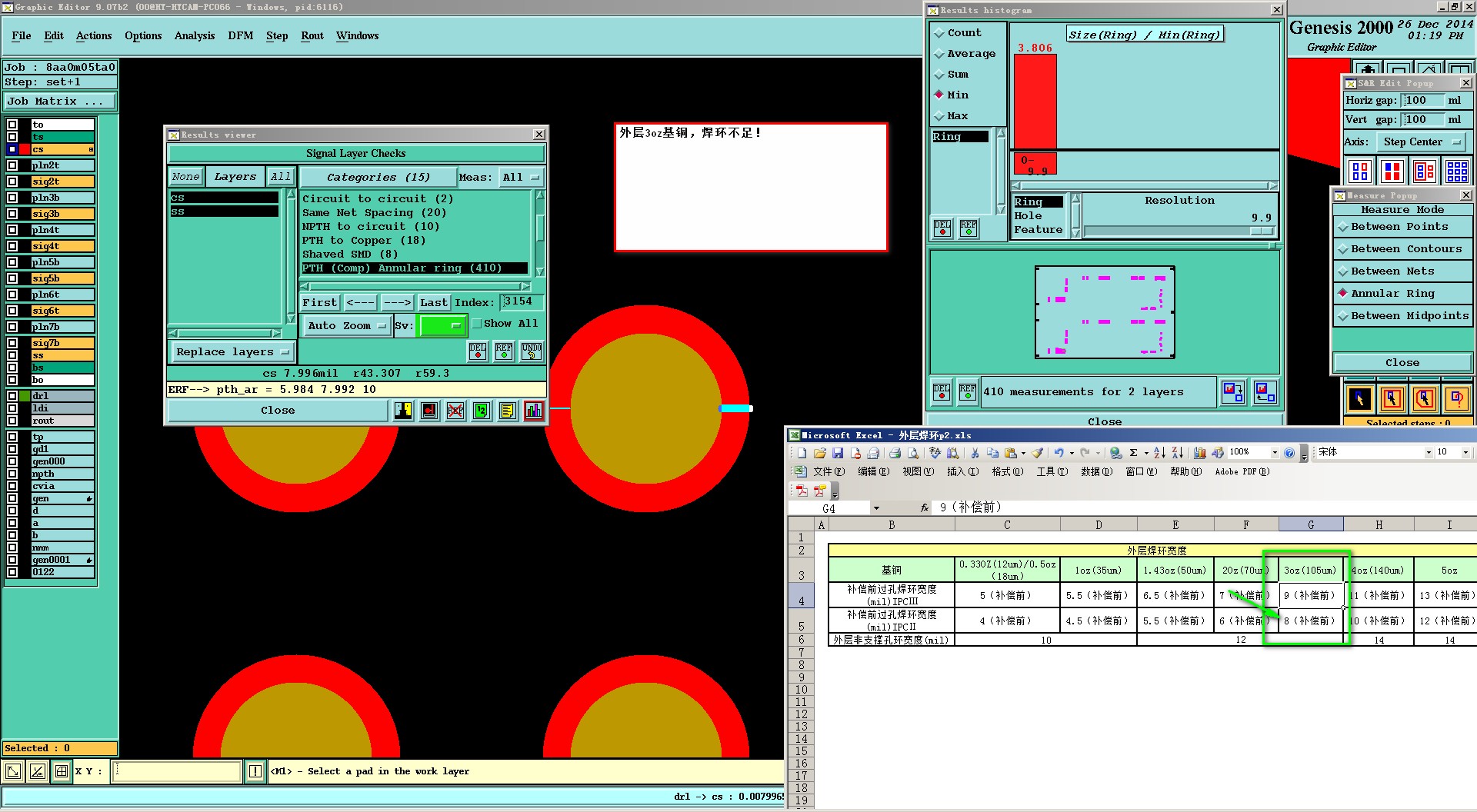Enable the Show All checkbox

pyautogui.click(x=477, y=324)
